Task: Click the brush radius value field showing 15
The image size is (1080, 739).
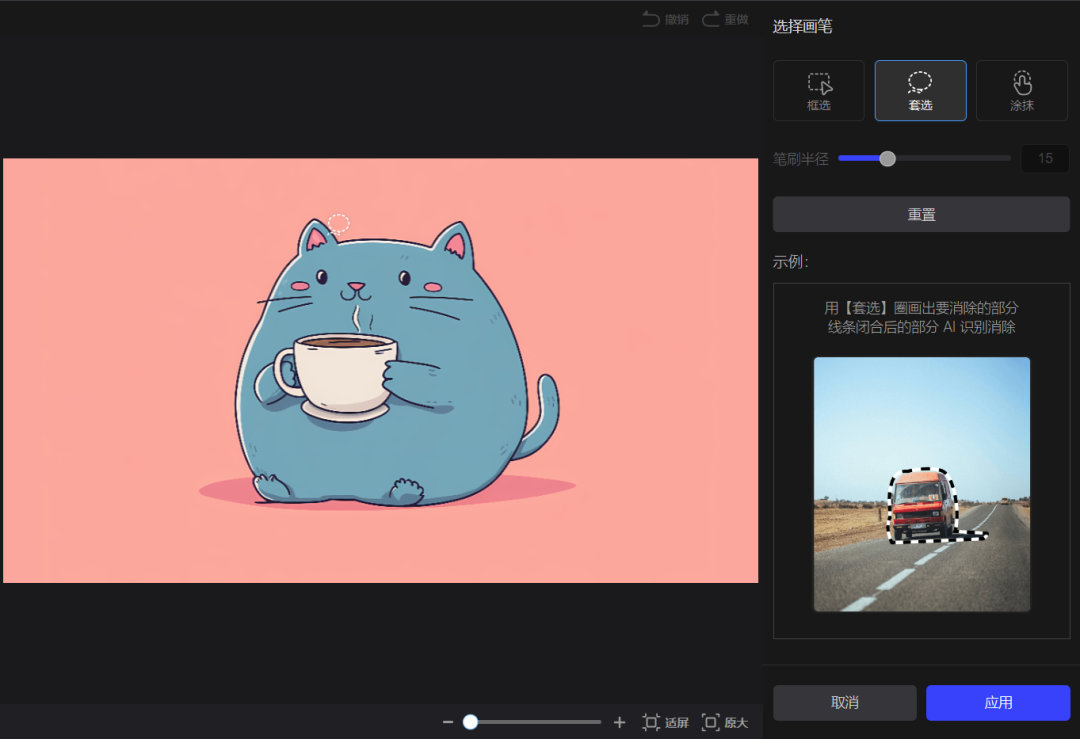Action: tap(1045, 158)
